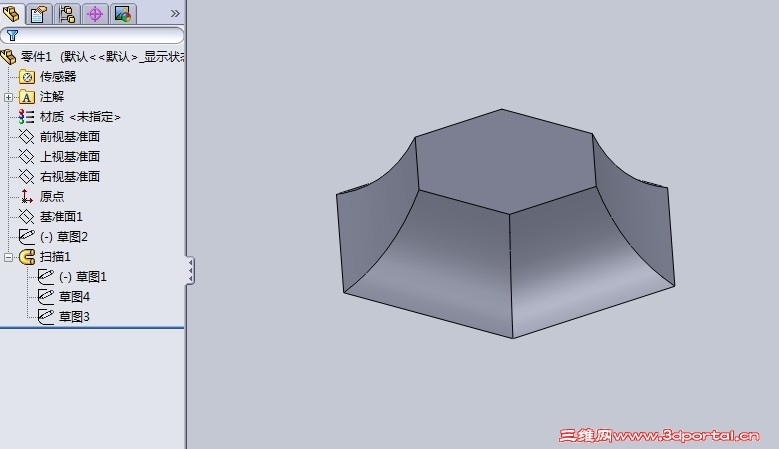The image size is (779, 449).
Task: Click the sweep icon for 扫描1
Action: pyautogui.click(x=27, y=257)
